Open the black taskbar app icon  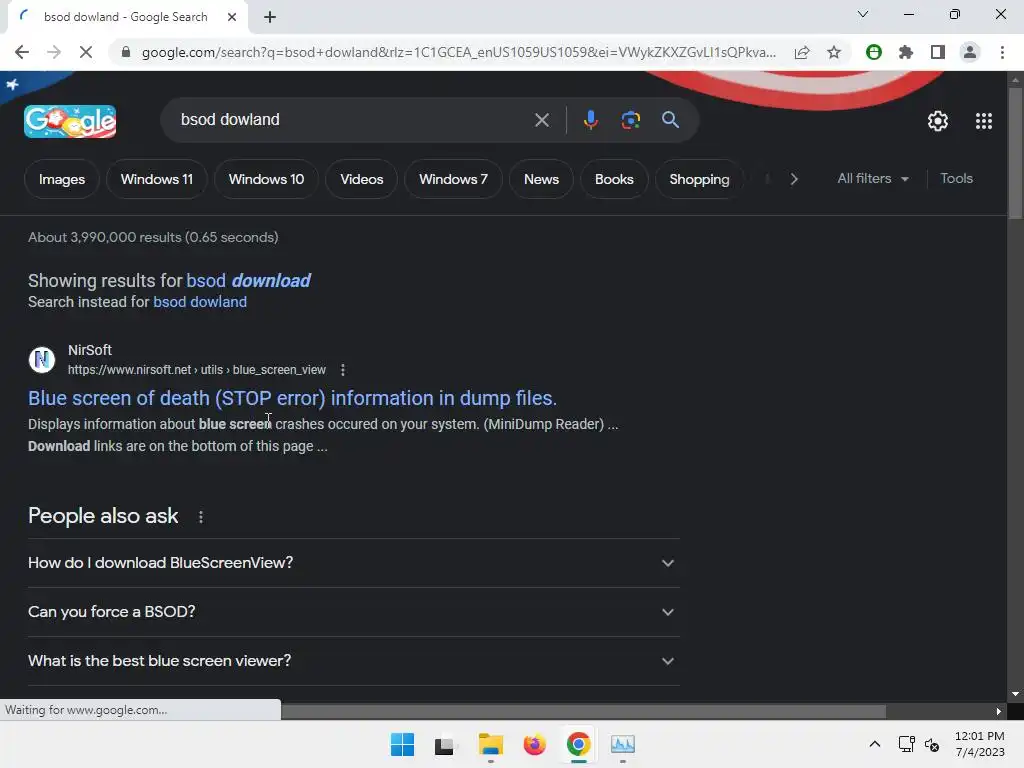point(445,744)
